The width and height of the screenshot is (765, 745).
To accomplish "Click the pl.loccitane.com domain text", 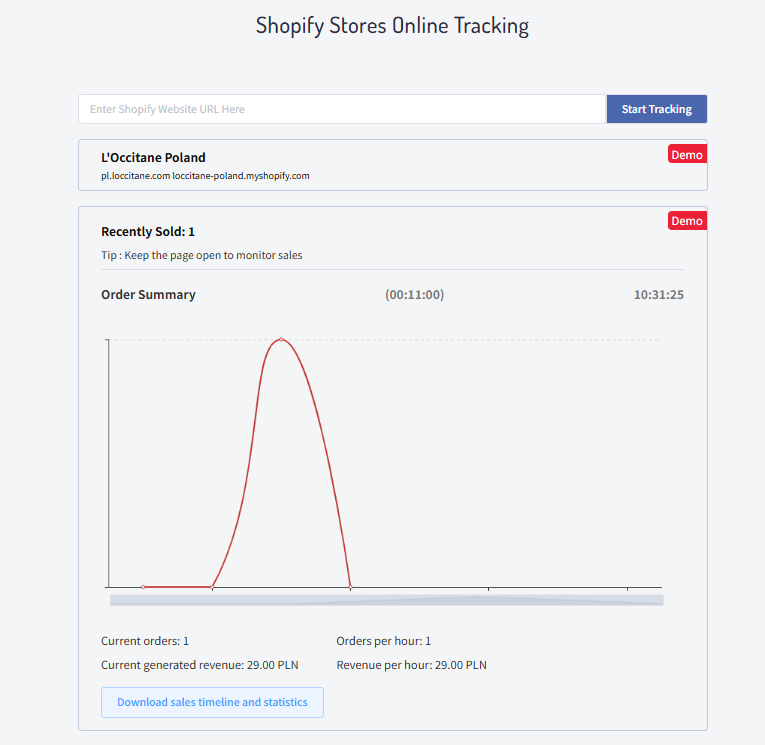I will coord(135,176).
